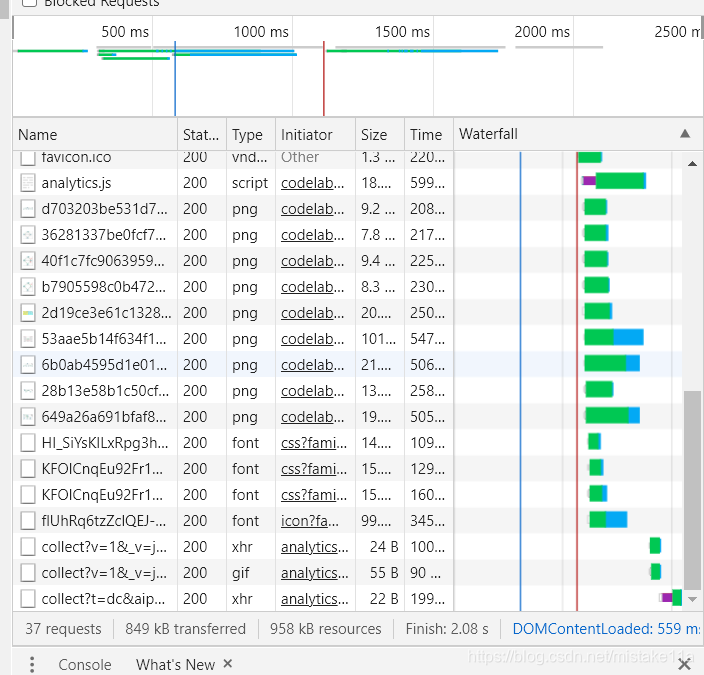Click the collect?t=dc&aip request icon
Screen dimensions: 704x675
point(28,599)
